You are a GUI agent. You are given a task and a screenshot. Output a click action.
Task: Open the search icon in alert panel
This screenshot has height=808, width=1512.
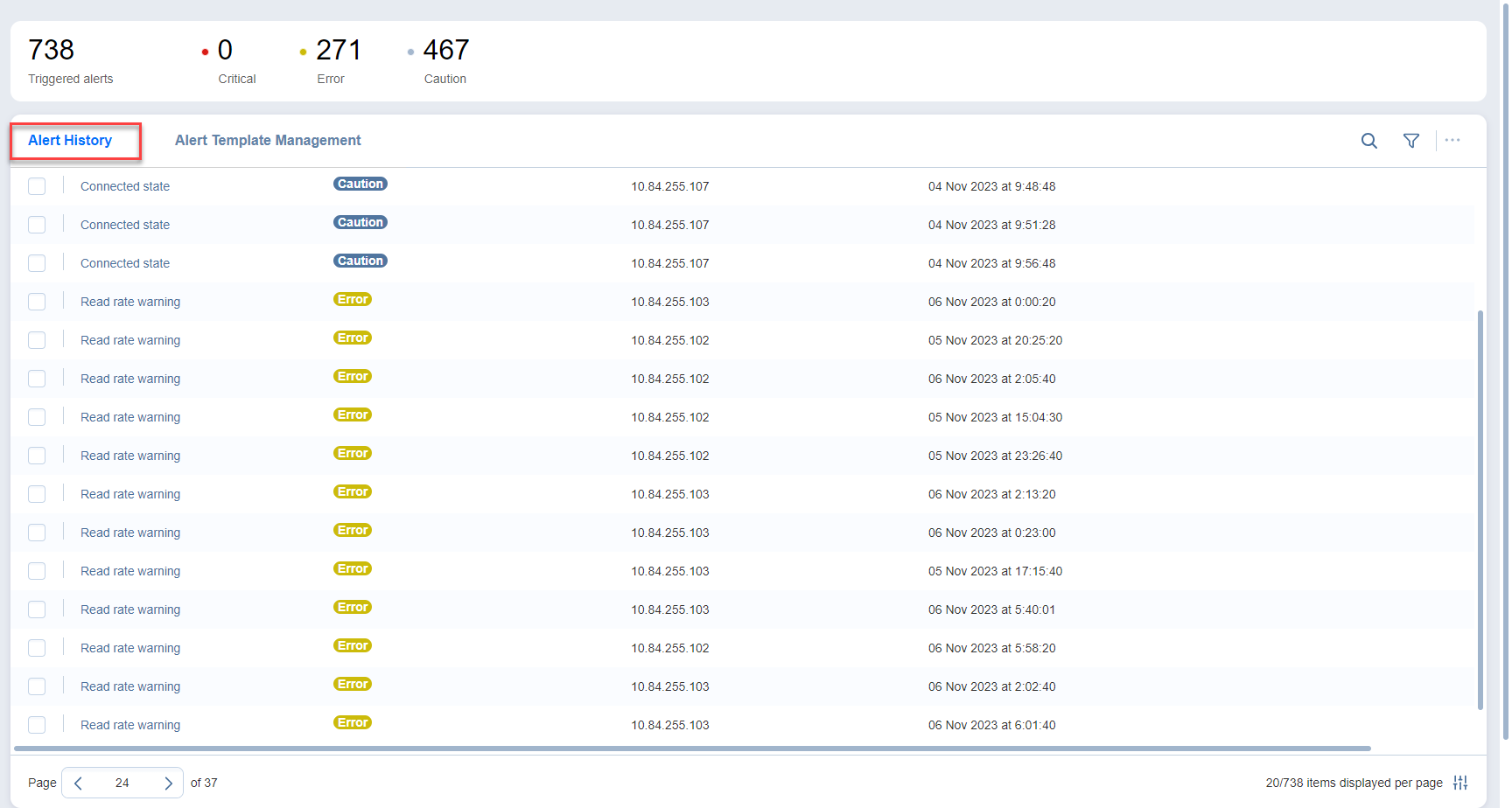coord(1368,141)
